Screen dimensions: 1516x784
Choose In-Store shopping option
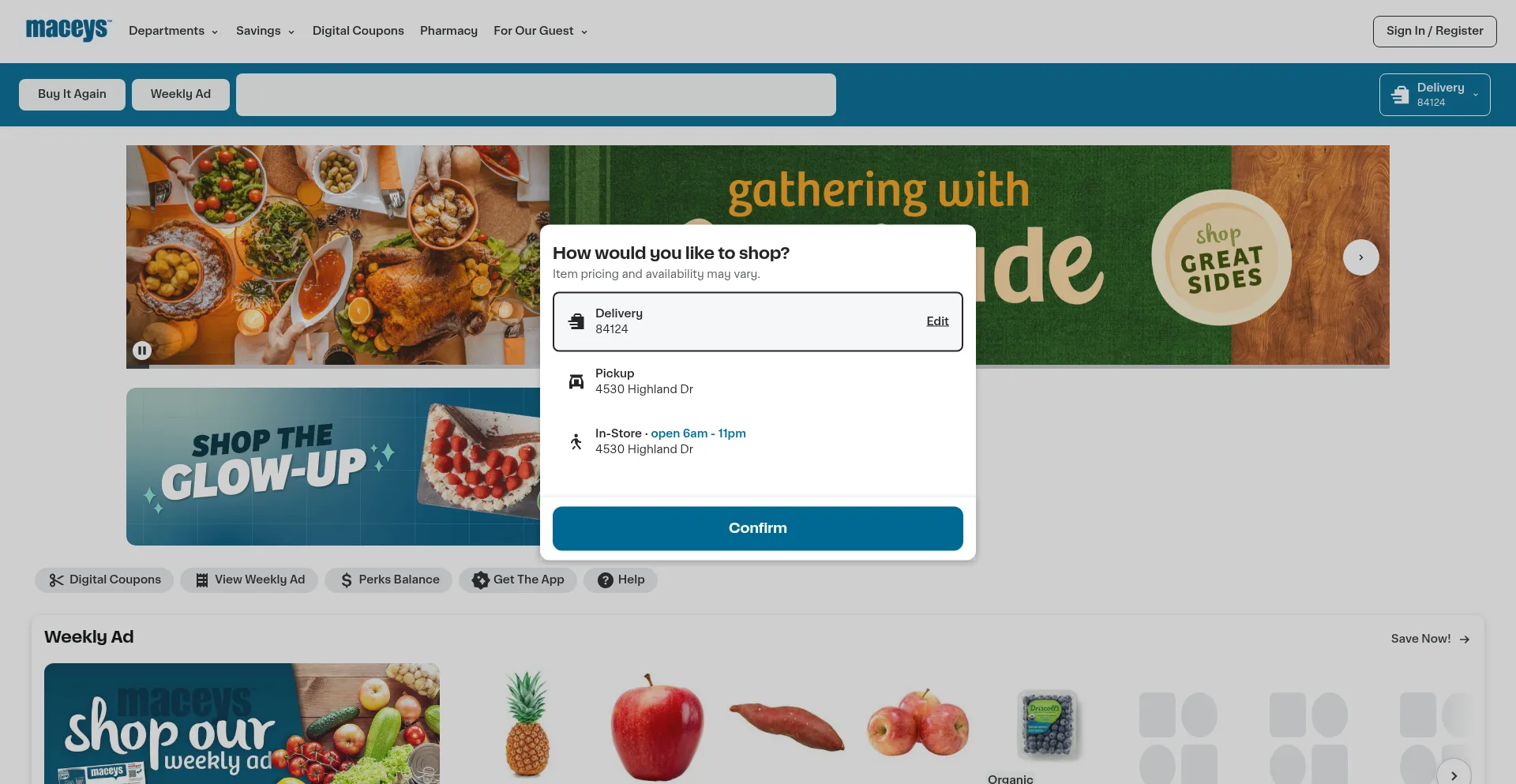coord(758,441)
